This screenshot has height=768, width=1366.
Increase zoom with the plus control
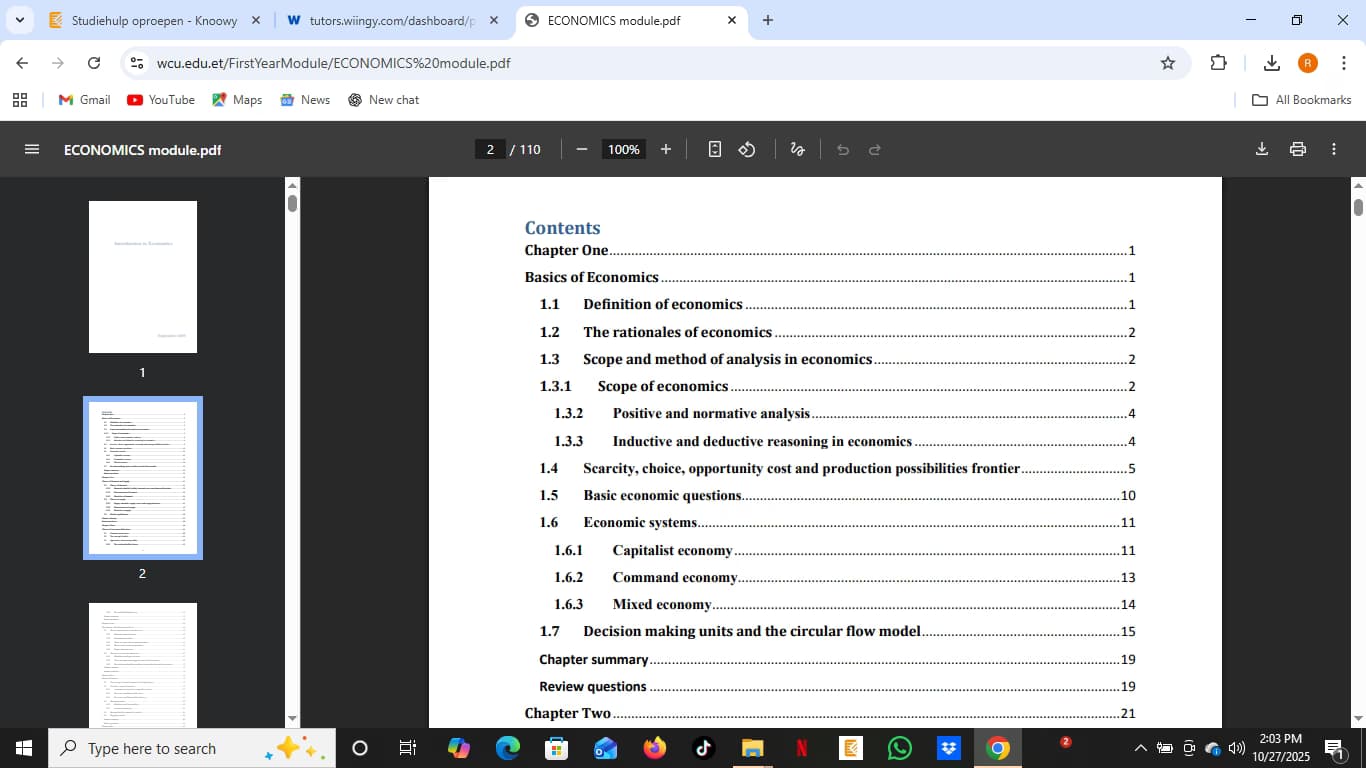point(666,149)
